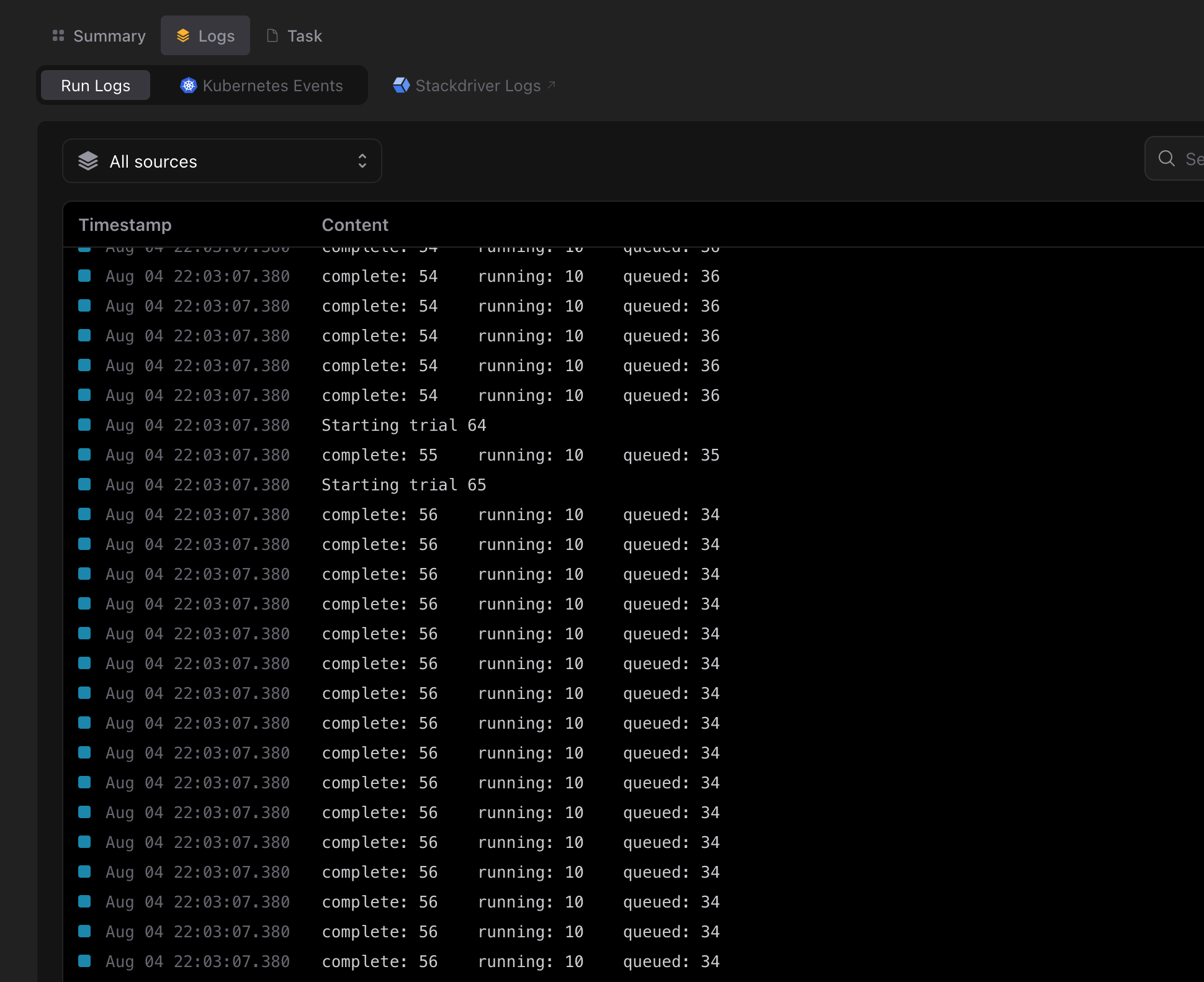Click the Content column header
The image size is (1204, 982).
pyautogui.click(x=355, y=225)
